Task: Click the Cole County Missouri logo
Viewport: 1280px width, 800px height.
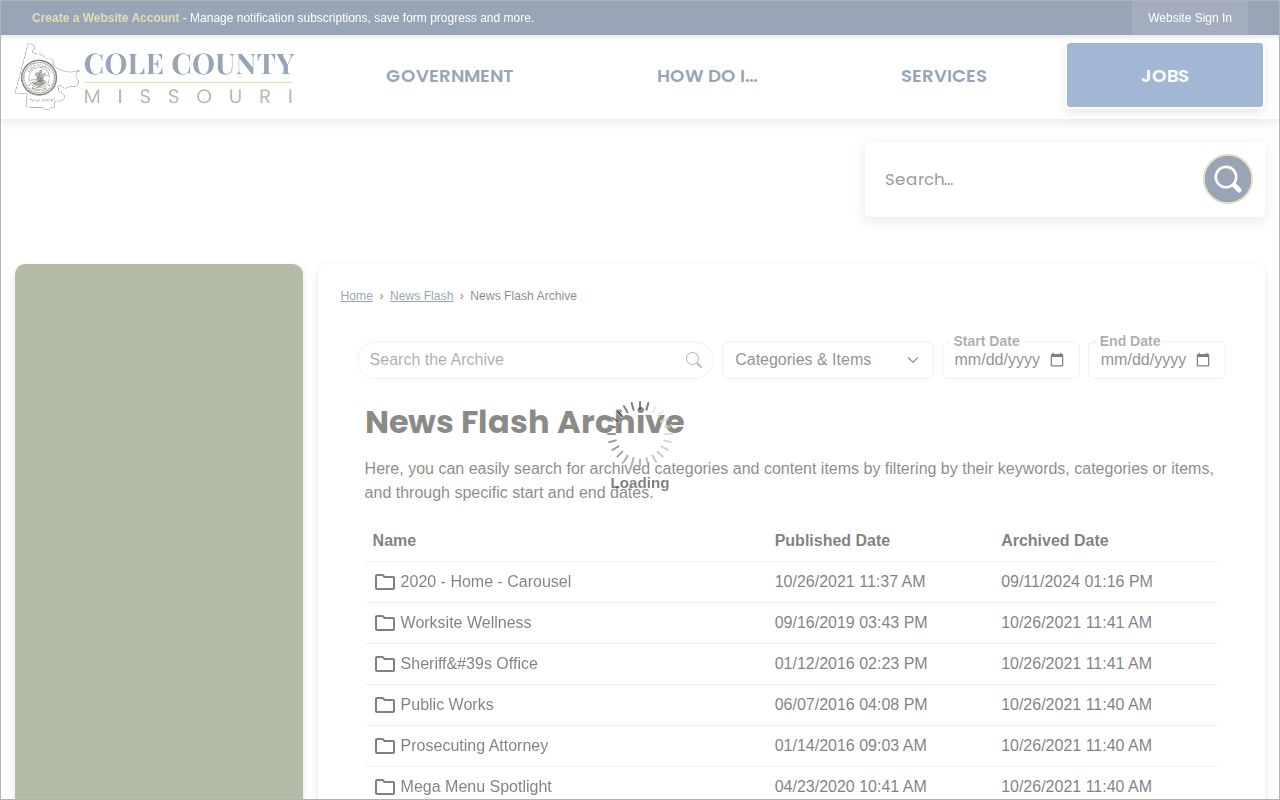Action: [x=155, y=76]
